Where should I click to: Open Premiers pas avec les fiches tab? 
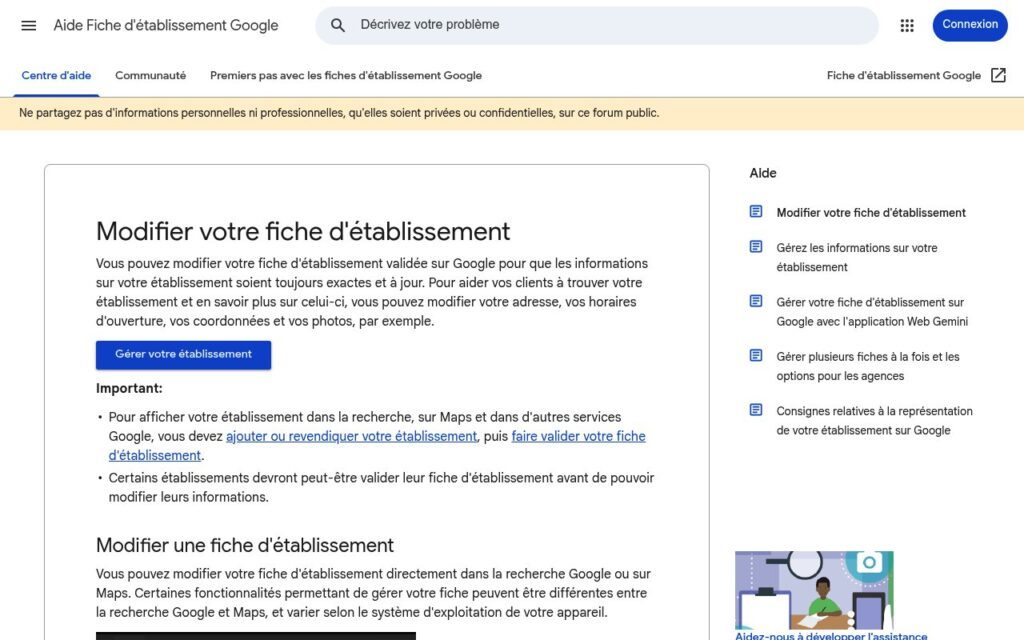pyautogui.click(x=345, y=76)
